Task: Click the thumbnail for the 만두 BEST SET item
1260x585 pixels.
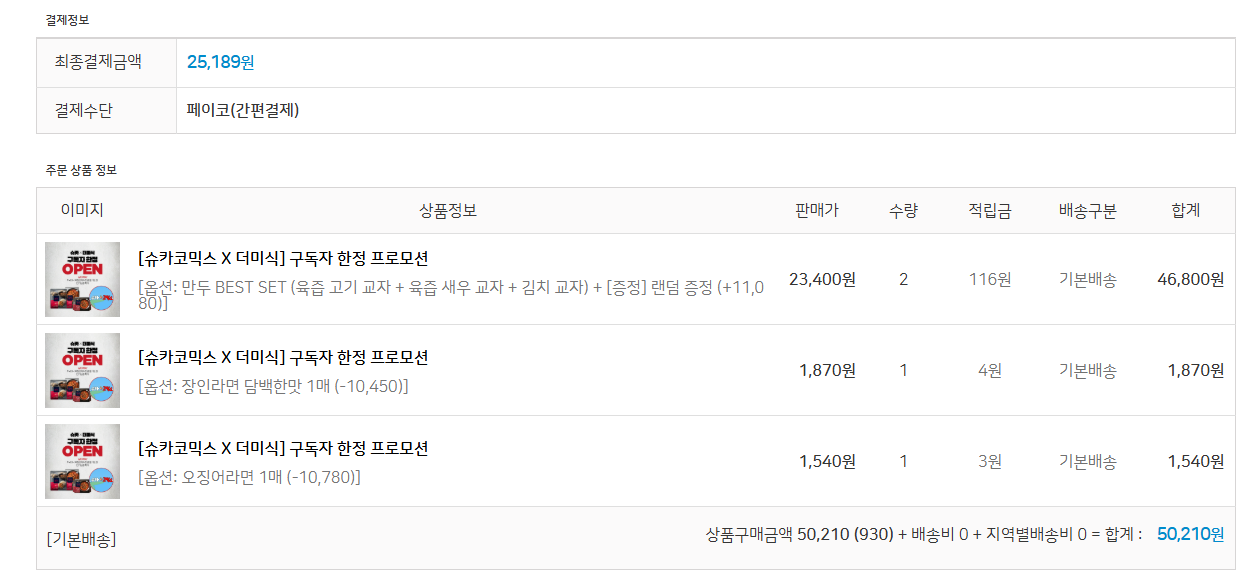Action: click(x=82, y=279)
